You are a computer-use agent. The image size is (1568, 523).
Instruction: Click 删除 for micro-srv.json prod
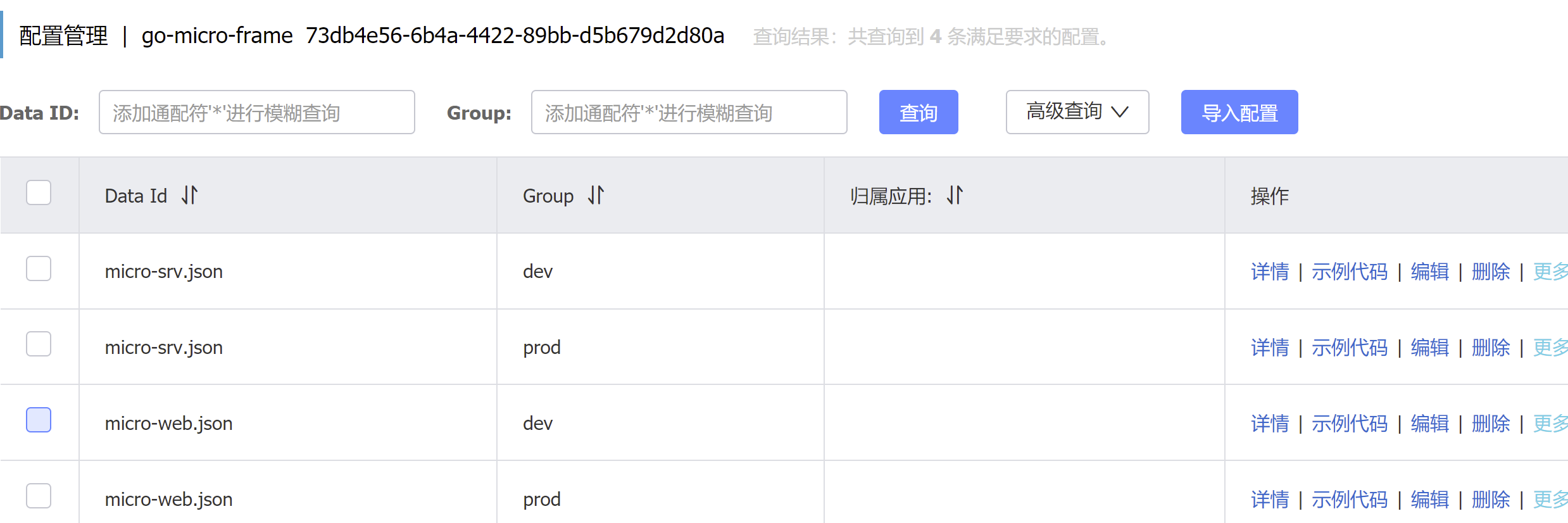1491,348
